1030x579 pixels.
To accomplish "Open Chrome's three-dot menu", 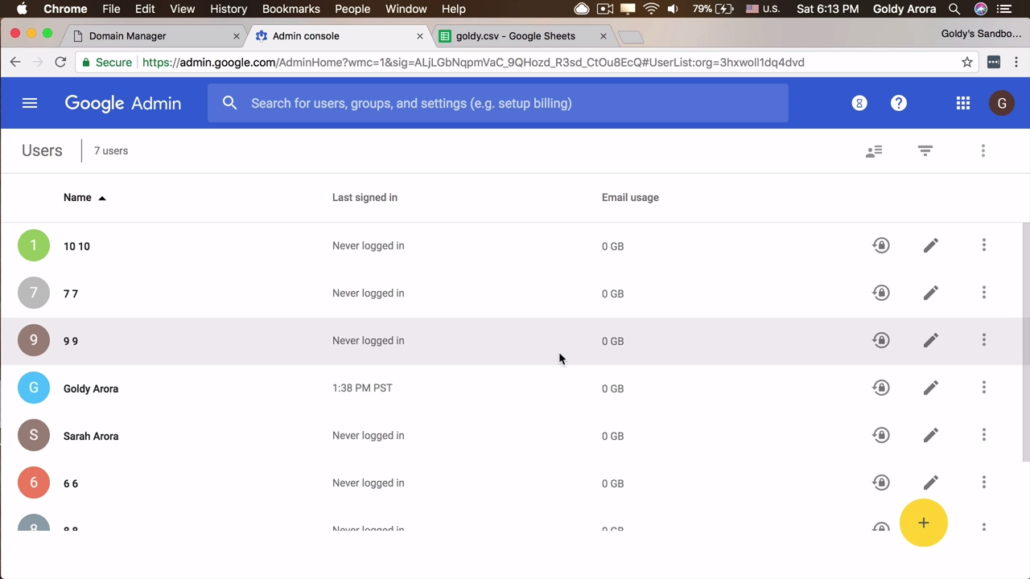I will 1016,62.
